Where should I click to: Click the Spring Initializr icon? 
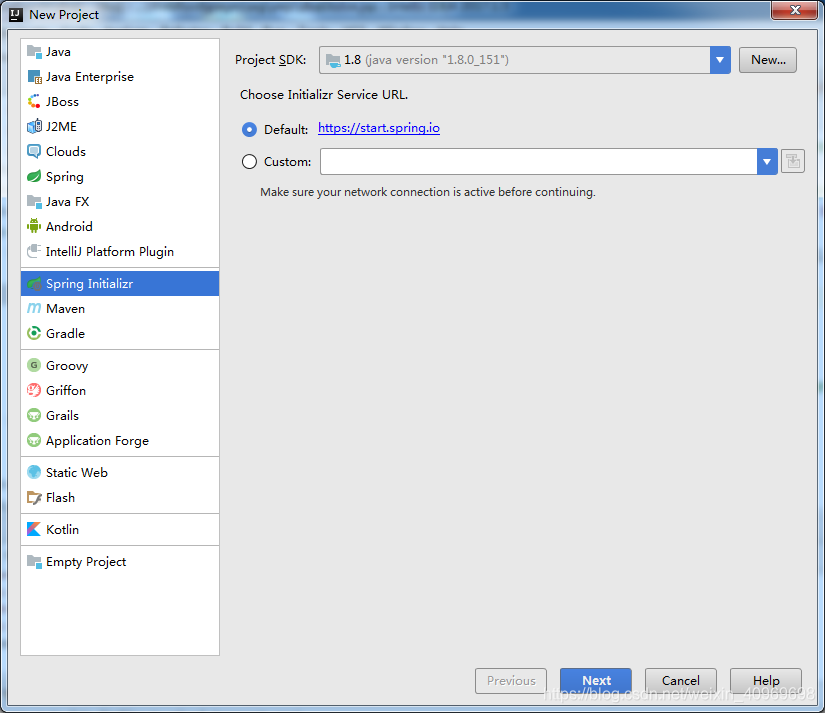tap(34, 284)
